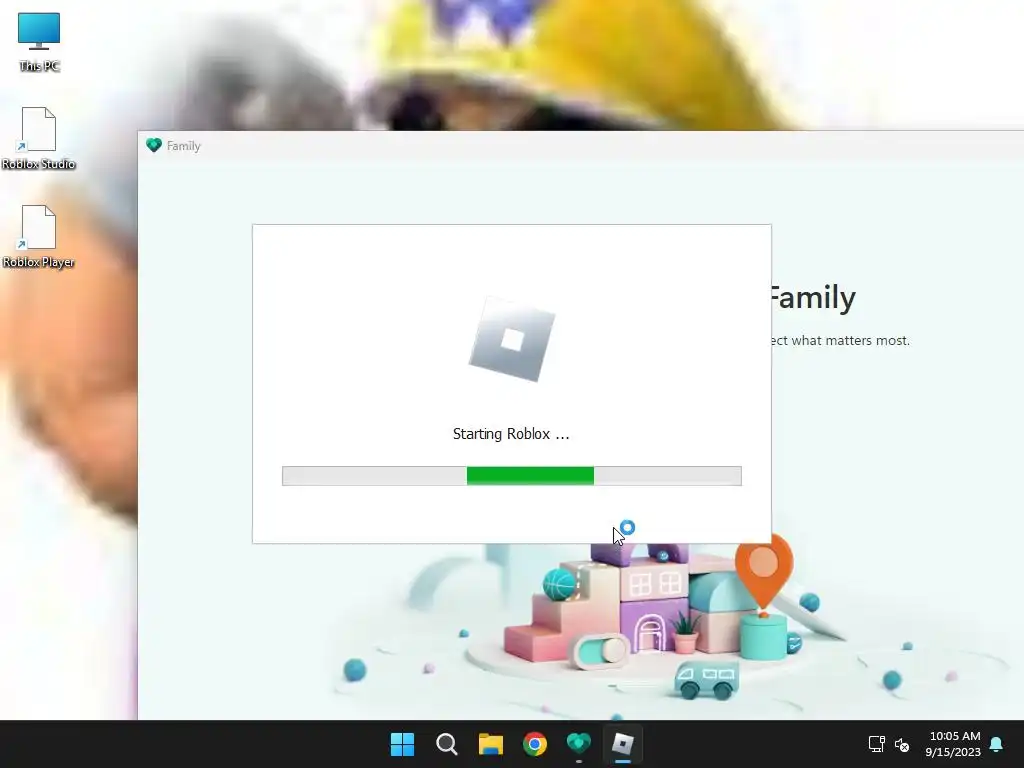Click the Family heart icon in title bar
The image size is (1024, 768).
pos(153,145)
